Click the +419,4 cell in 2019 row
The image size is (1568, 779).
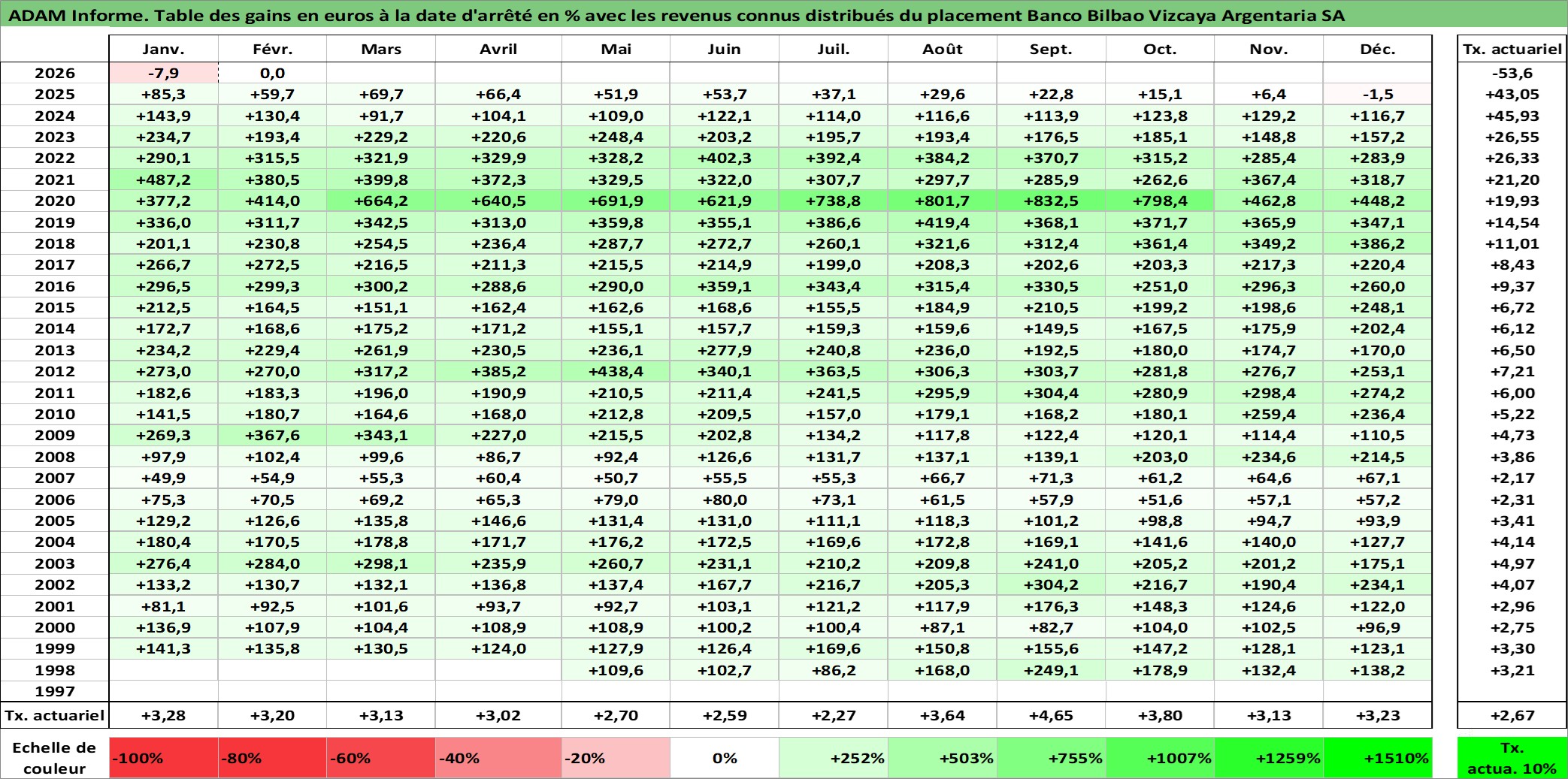pyautogui.click(x=943, y=222)
